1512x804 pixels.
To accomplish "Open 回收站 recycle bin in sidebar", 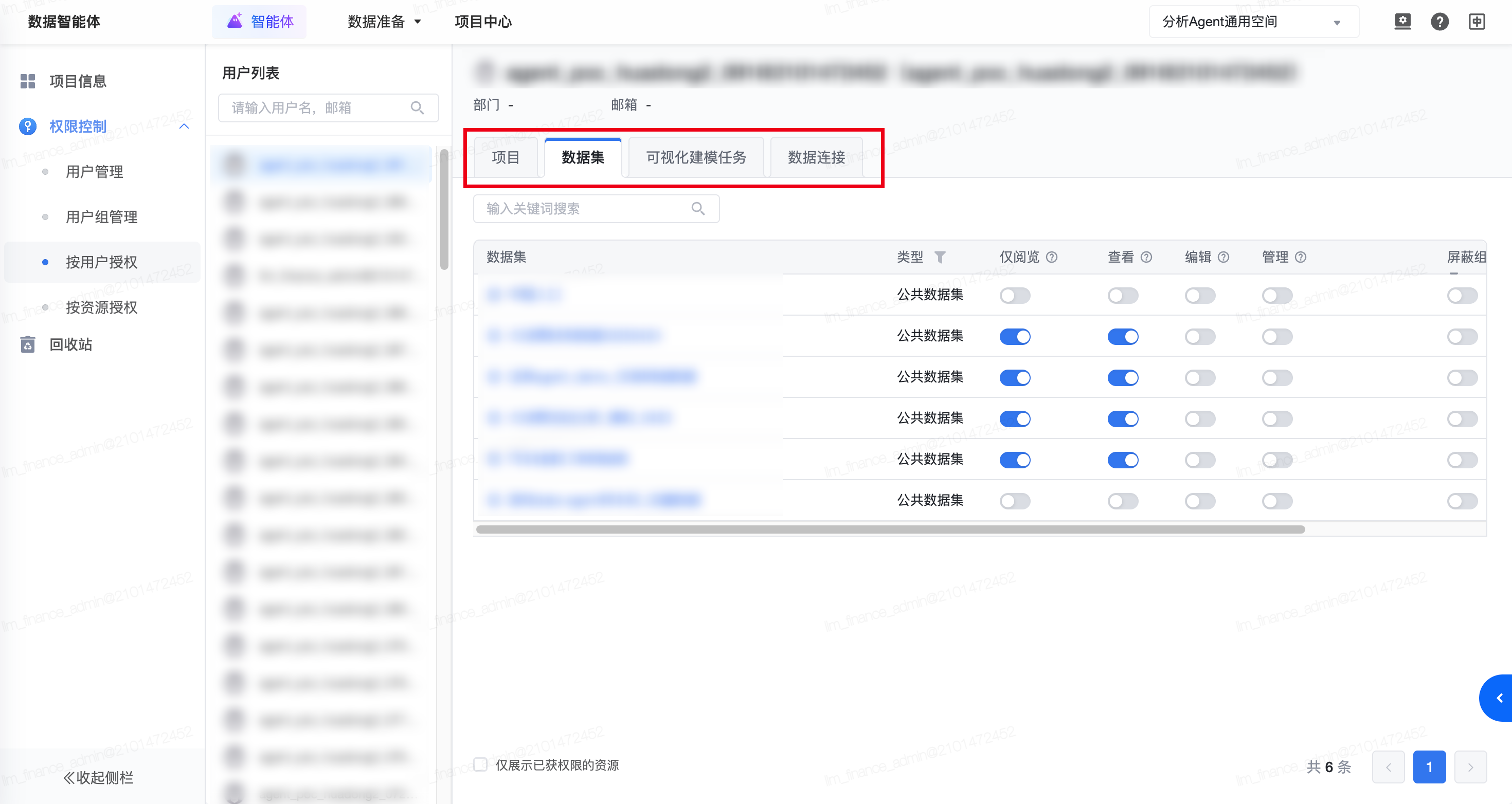I will [70, 344].
